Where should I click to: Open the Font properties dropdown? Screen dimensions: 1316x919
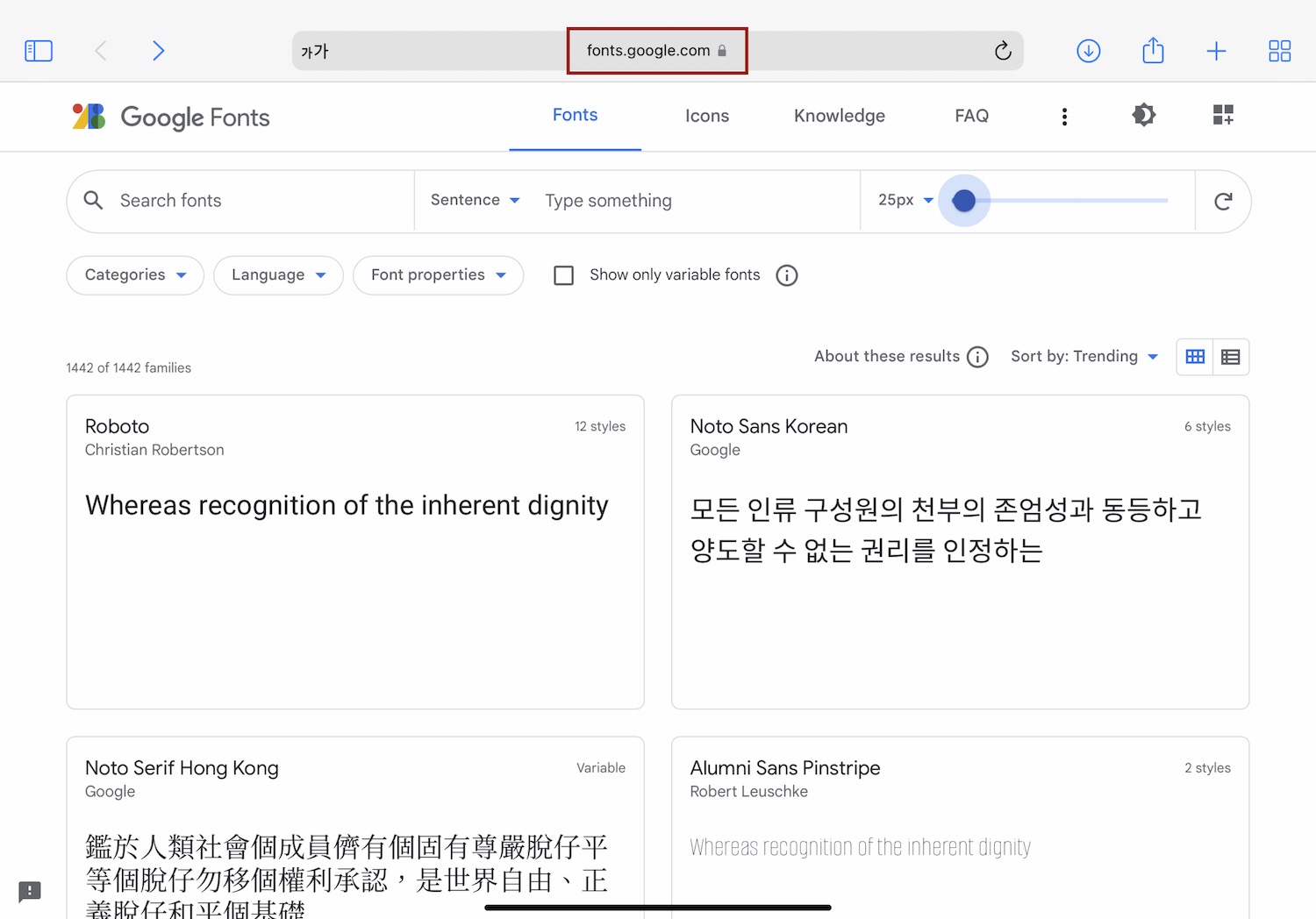point(438,275)
